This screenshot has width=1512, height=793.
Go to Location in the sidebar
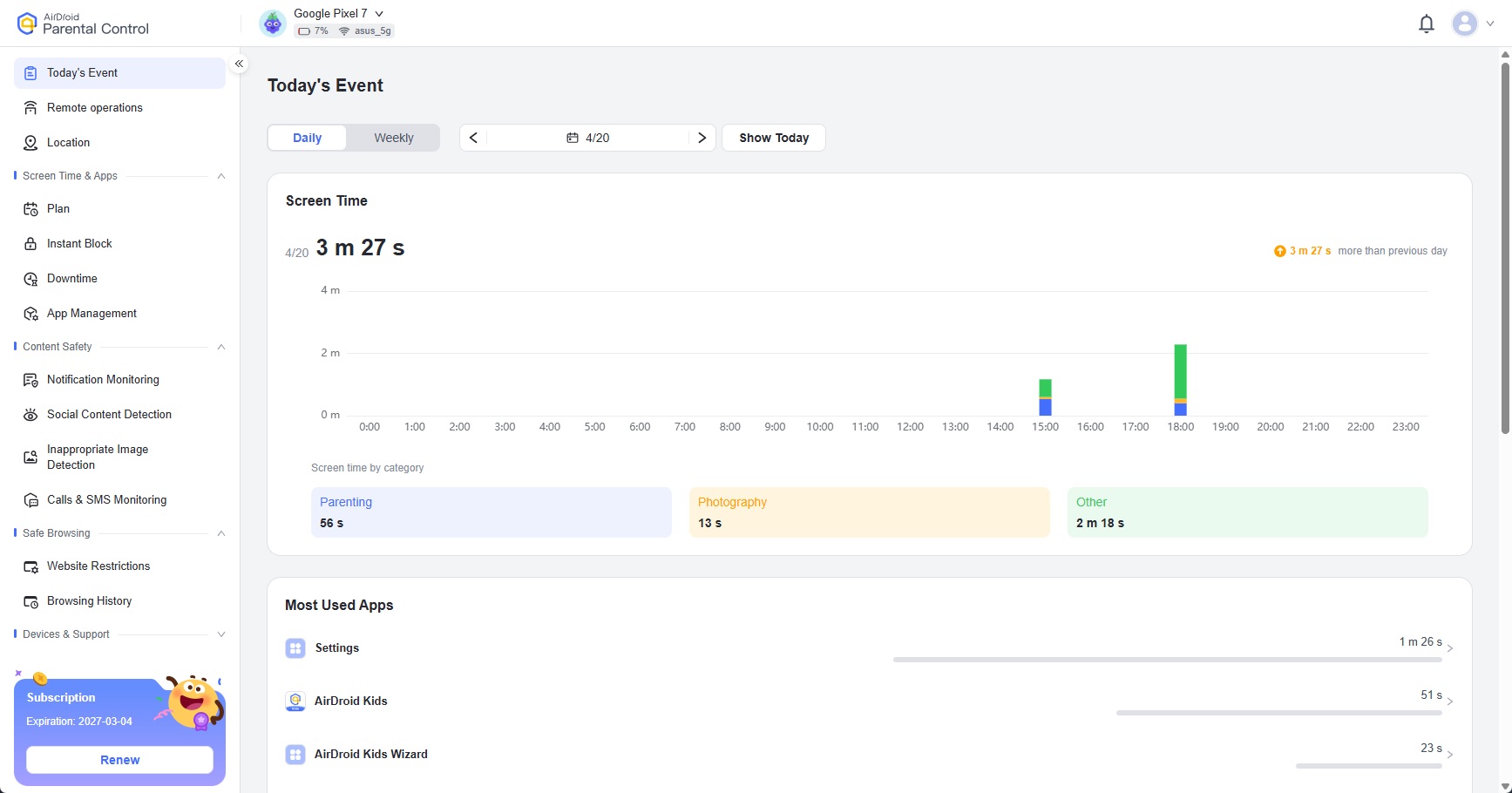119,143
